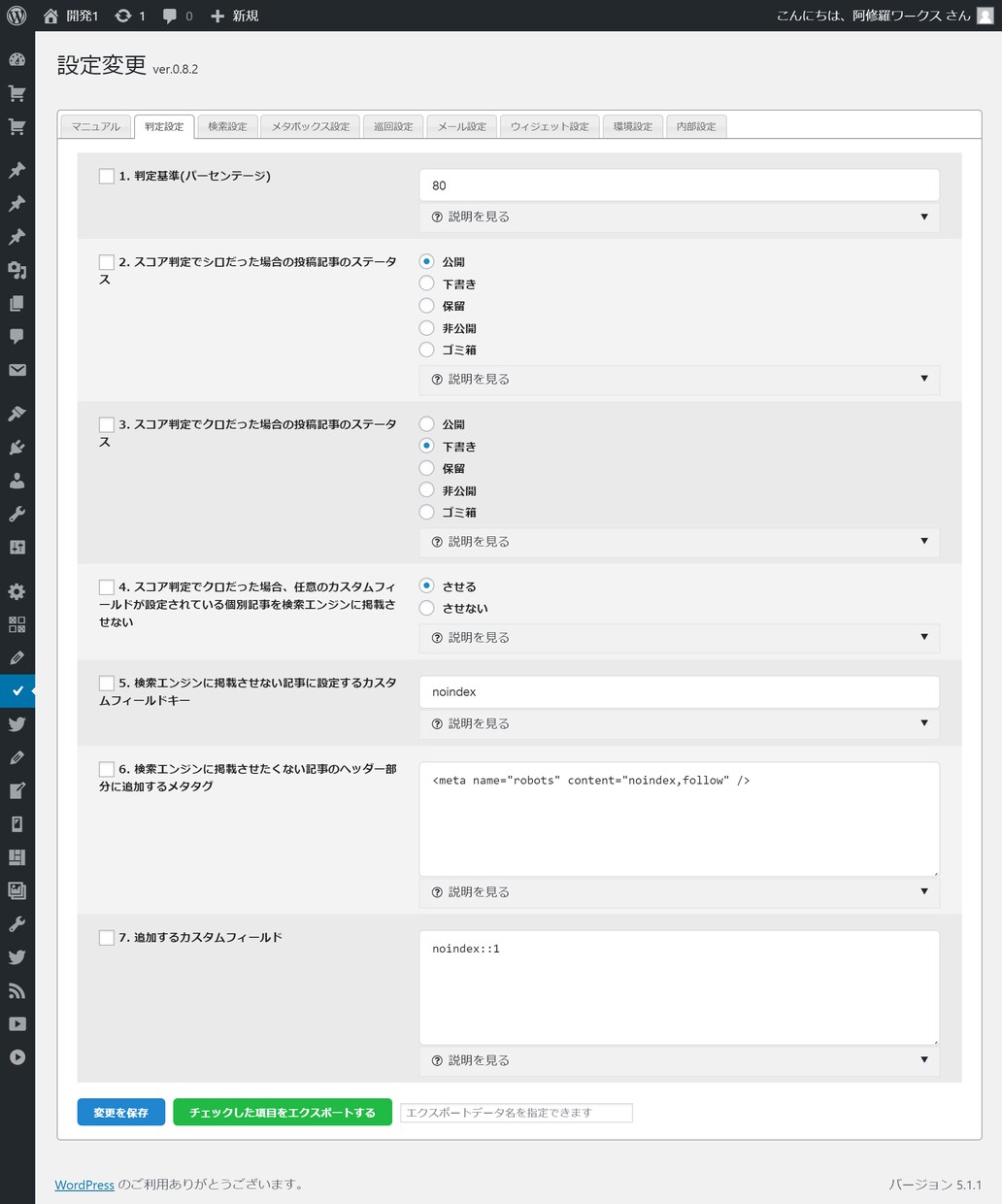Select させない radio in item 4
This screenshot has width=1002, height=1204.
click(x=426, y=608)
